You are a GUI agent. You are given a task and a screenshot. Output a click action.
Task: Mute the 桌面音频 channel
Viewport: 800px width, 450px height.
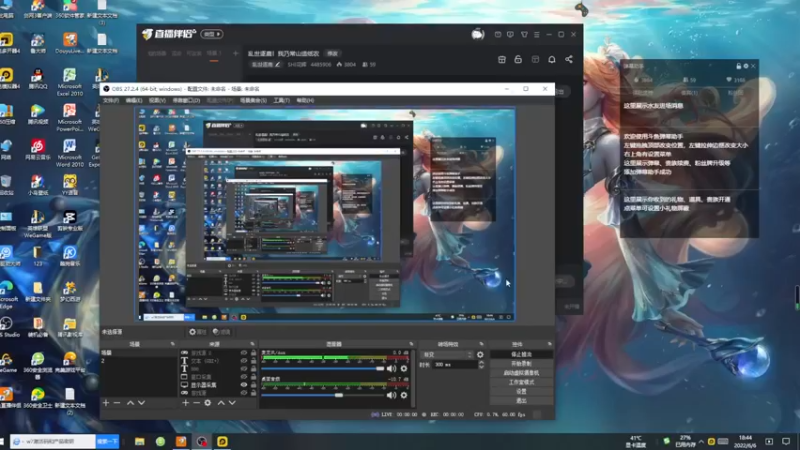[x=391, y=395]
